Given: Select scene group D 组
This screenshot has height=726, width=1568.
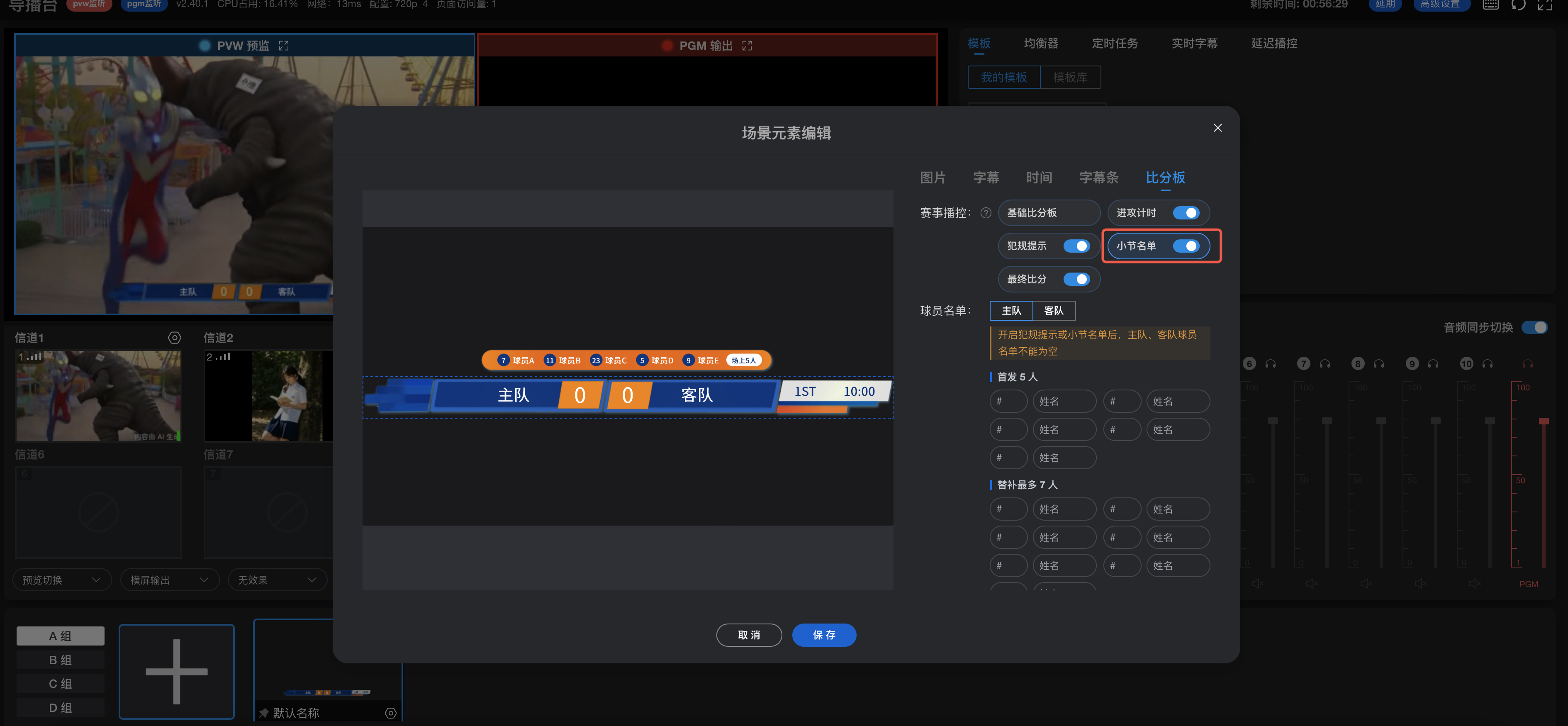Looking at the screenshot, I should click(x=60, y=707).
